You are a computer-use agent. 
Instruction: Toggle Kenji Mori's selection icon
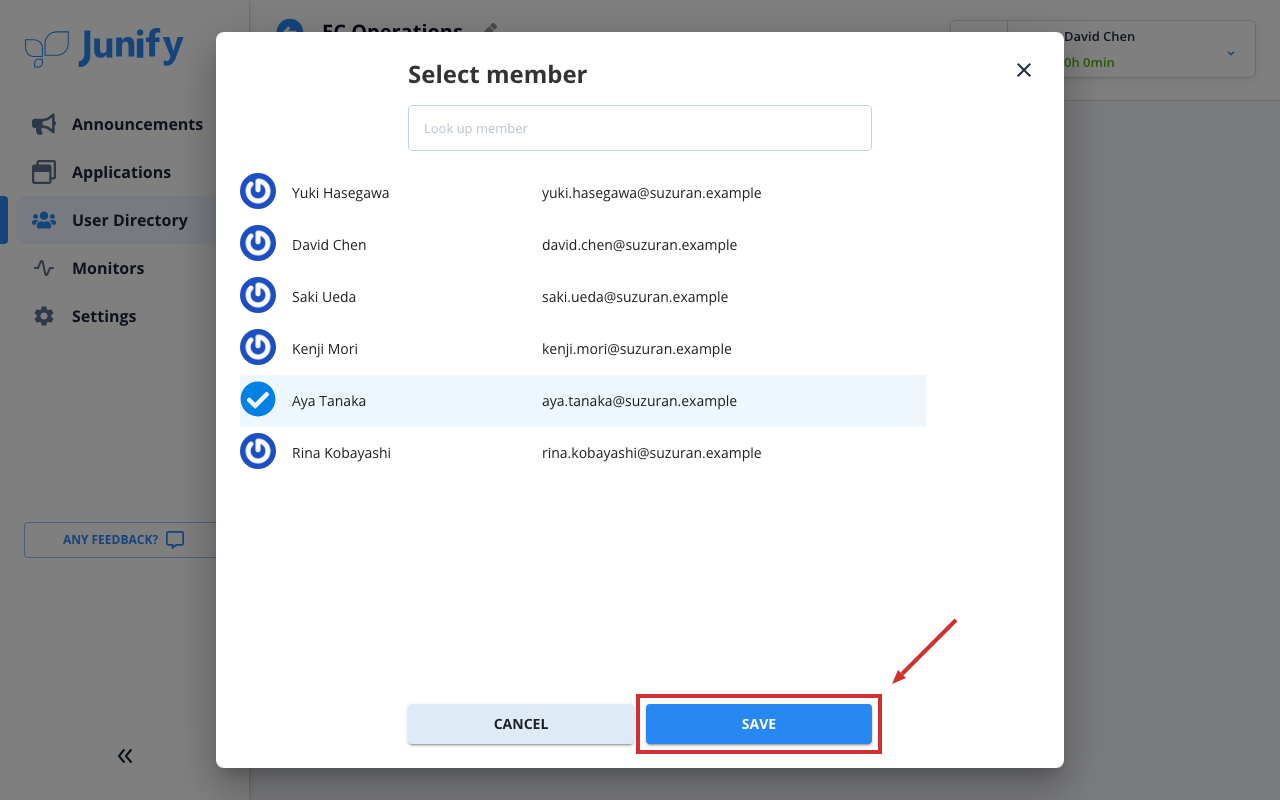(258, 349)
